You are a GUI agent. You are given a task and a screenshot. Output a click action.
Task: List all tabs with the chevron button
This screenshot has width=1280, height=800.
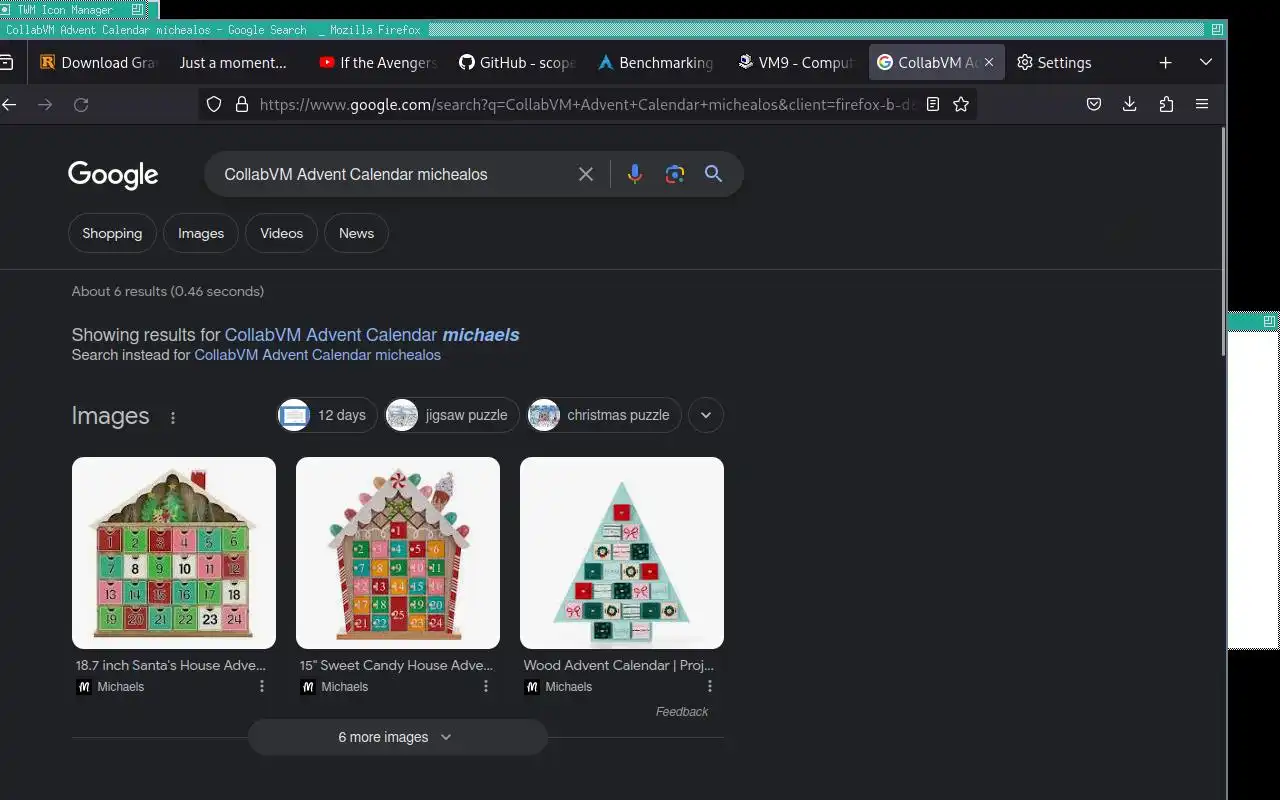(1206, 62)
